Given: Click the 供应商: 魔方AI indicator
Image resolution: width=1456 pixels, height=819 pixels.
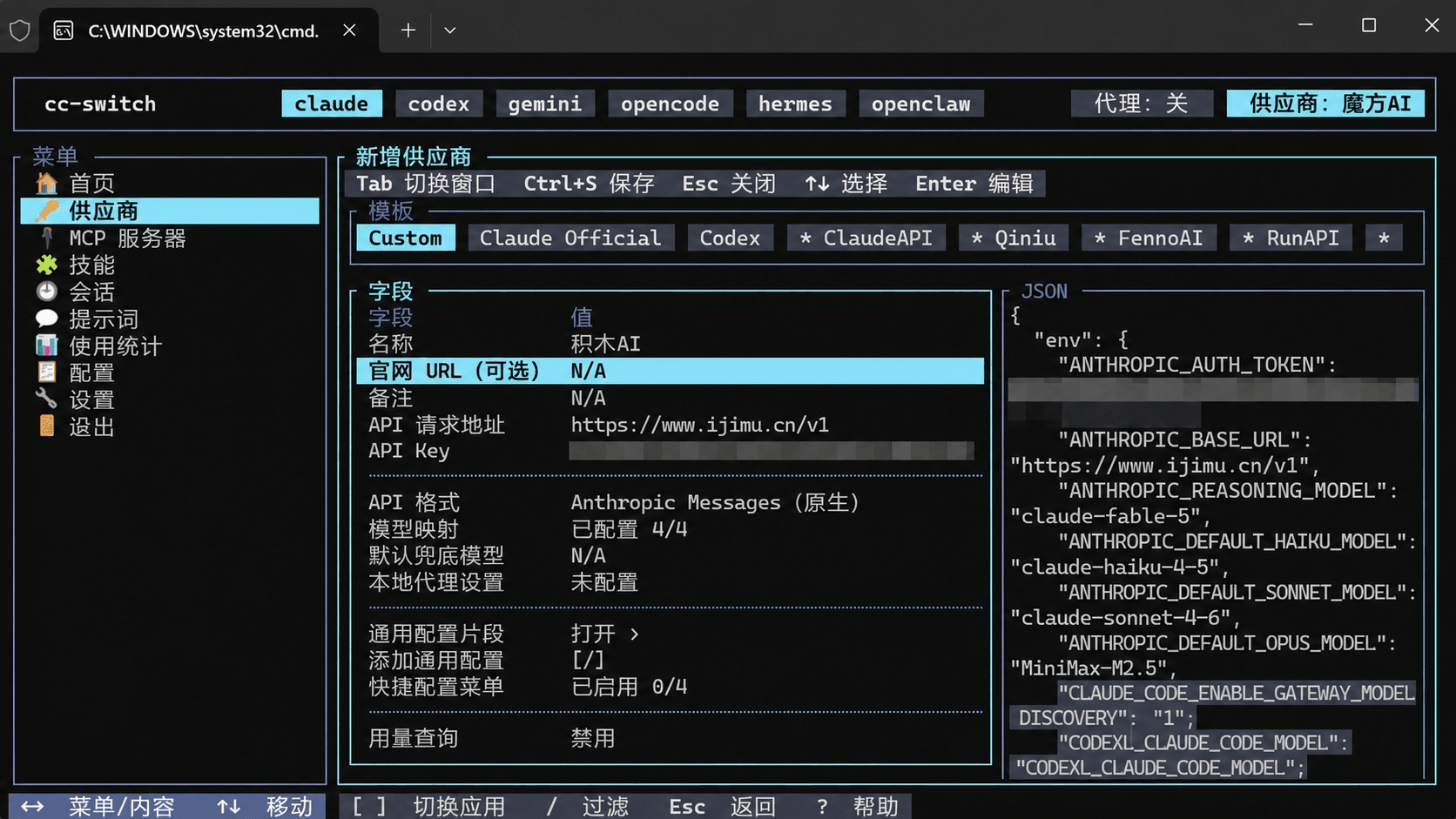Looking at the screenshot, I should (1326, 104).
